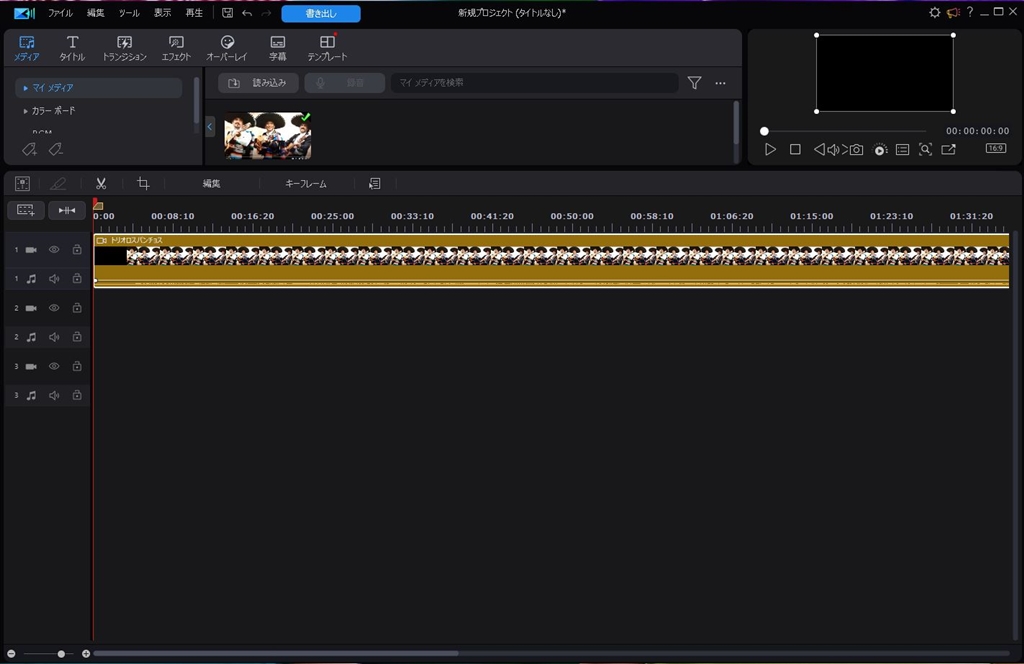Open the 16:9 aspect ratio dropdown
The image size is (1024, 664).
point(995,149)
